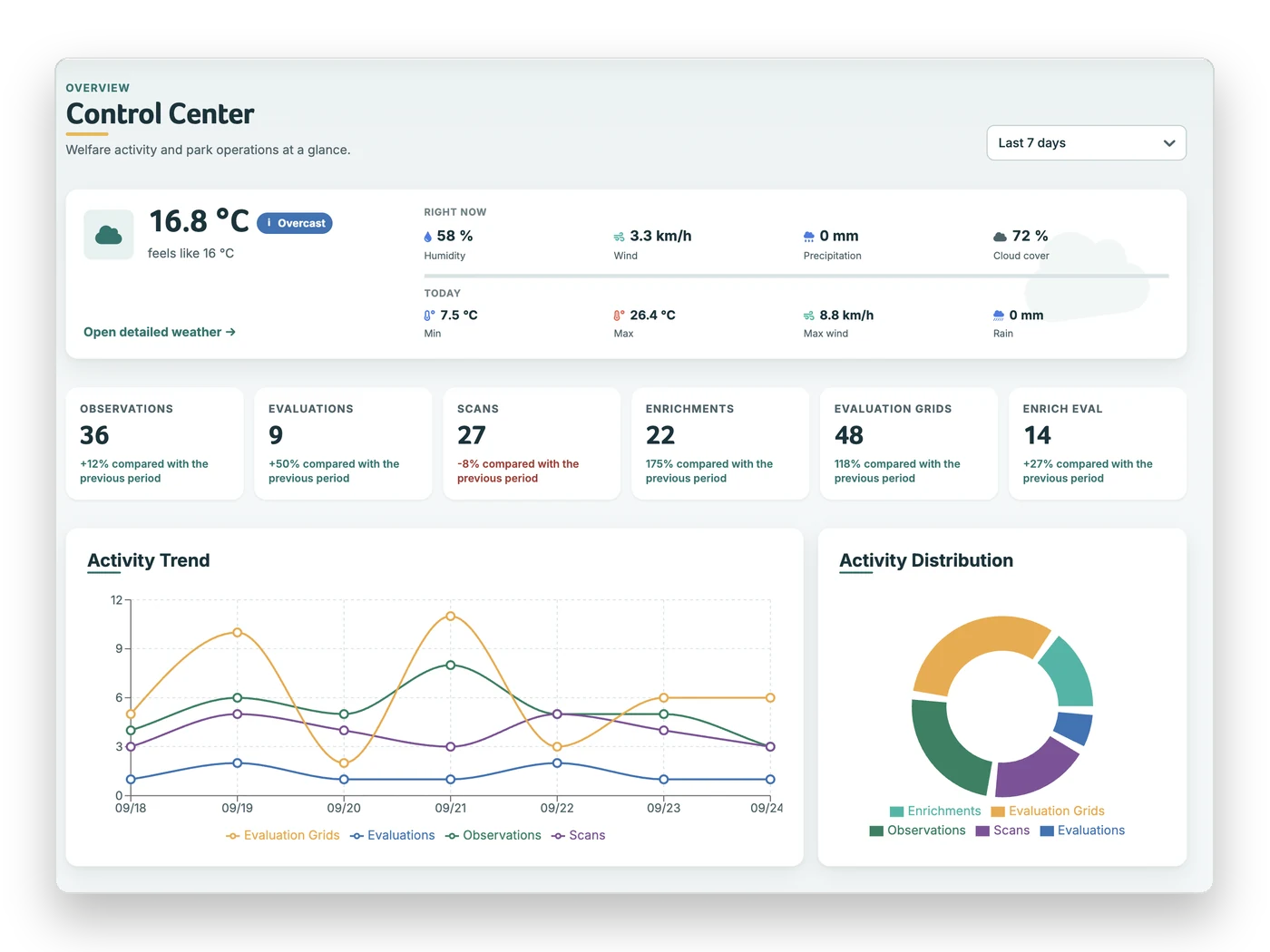Click the dropdown chevron arrow
The height and width of the screenshot is (952, 1270).
pos(1168,143)
